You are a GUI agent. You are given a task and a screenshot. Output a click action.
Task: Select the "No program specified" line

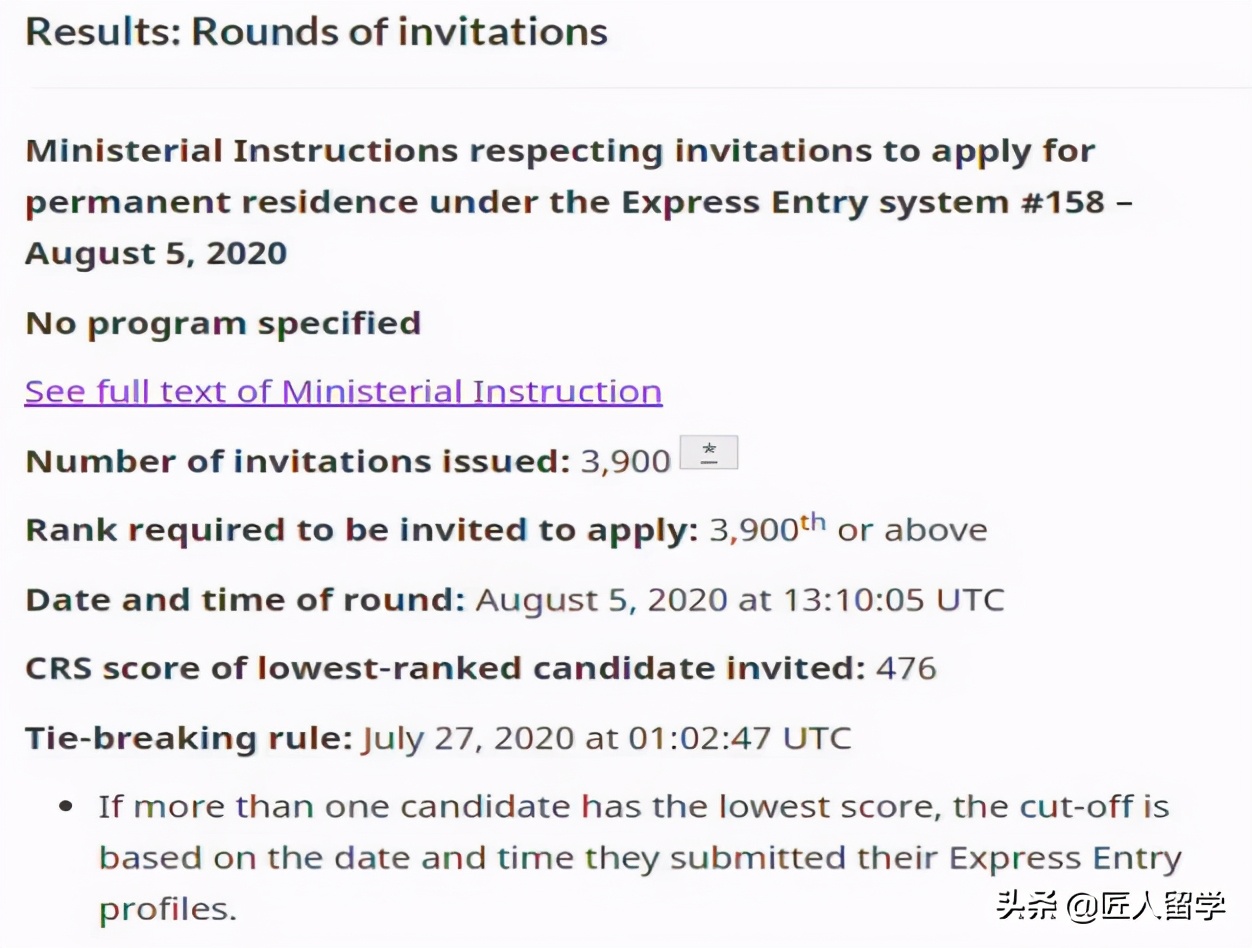click(x=223, y=323)
